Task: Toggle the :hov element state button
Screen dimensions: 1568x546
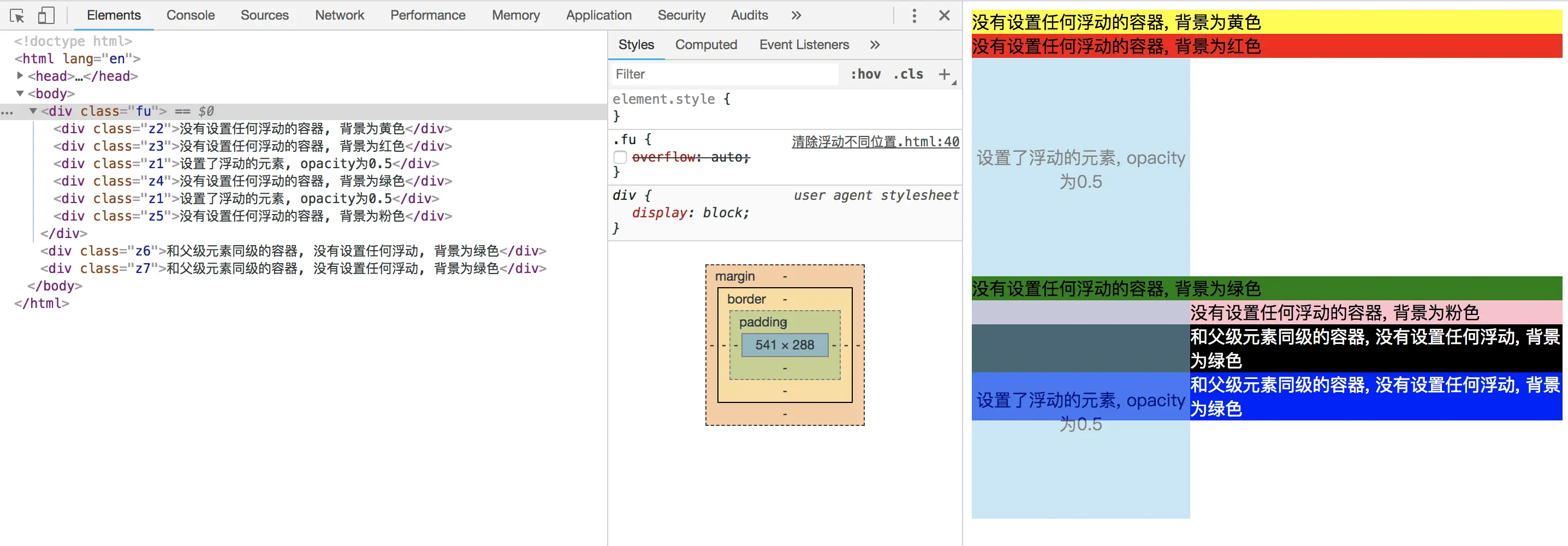Action: 865,74
